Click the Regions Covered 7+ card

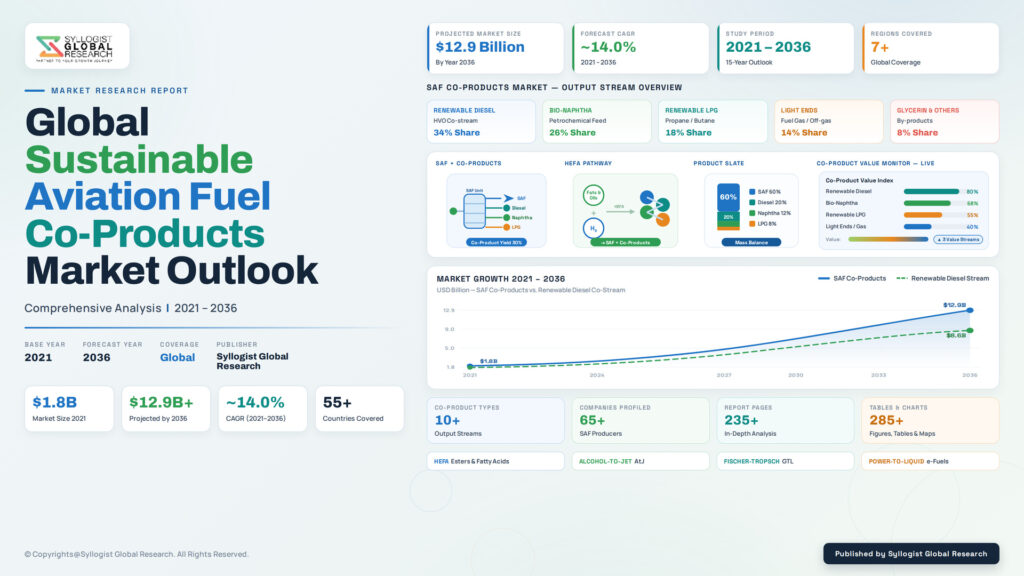click(x=930, y=48)
